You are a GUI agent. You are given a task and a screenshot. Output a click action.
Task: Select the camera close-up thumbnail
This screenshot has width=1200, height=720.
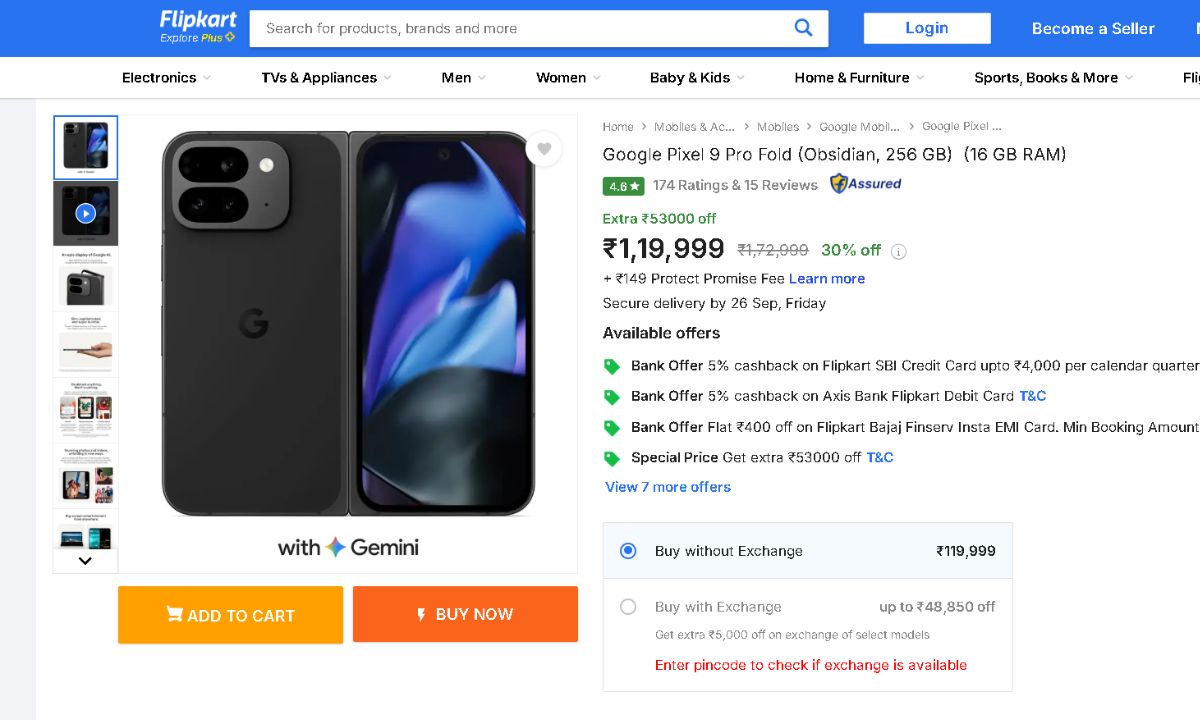[x=86, y=279]
